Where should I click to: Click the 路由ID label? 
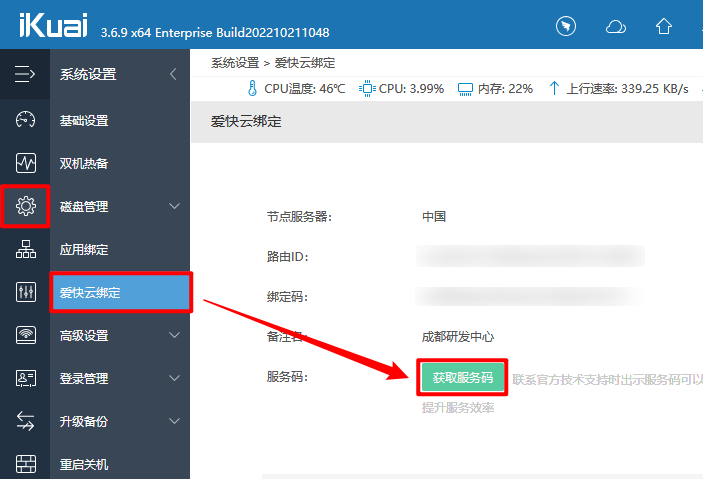(x=287, y=257)
